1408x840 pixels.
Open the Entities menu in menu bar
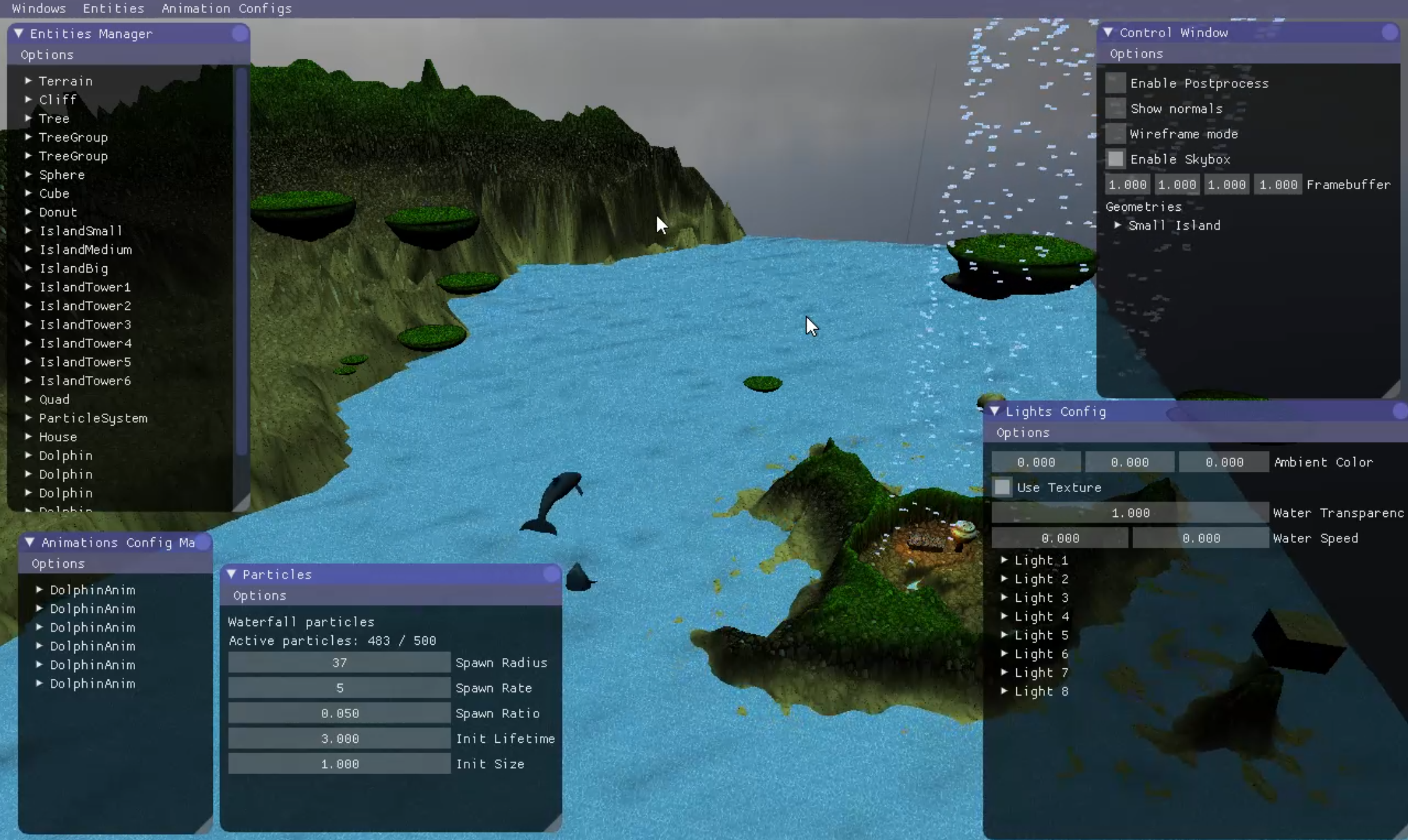coord(113,8)
